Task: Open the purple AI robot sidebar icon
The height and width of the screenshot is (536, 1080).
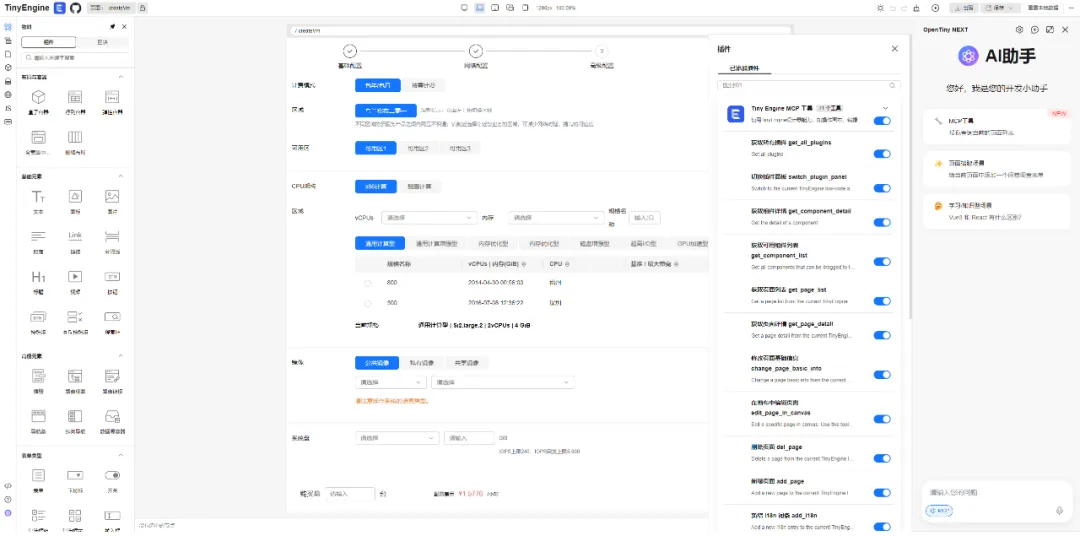Action: (x=8, y=513)
